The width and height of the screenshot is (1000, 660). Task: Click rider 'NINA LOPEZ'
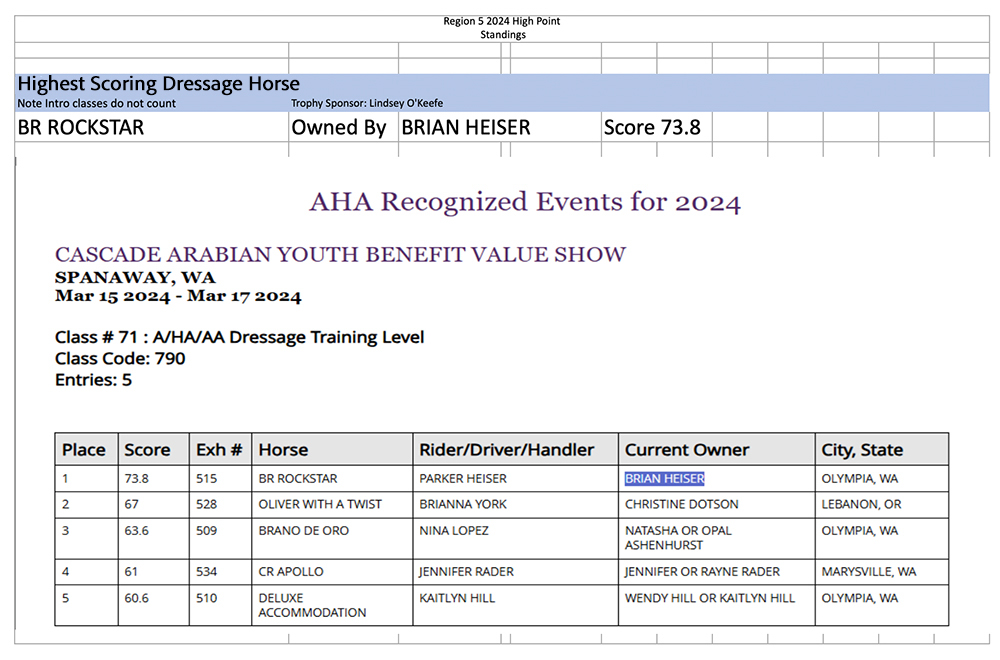454,531
